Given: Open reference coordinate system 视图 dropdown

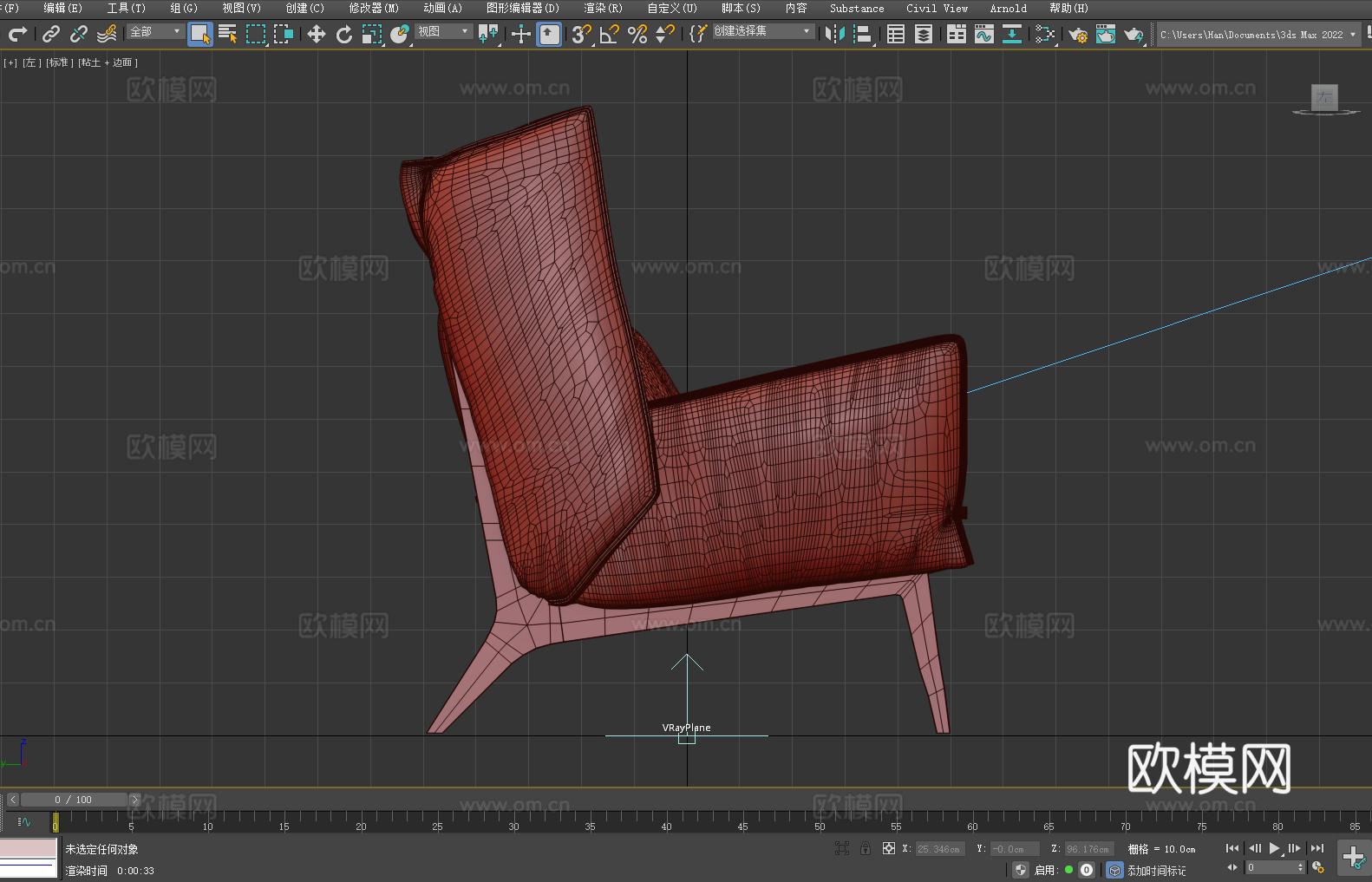Looking at the screenshot, I should click(443, 31).
